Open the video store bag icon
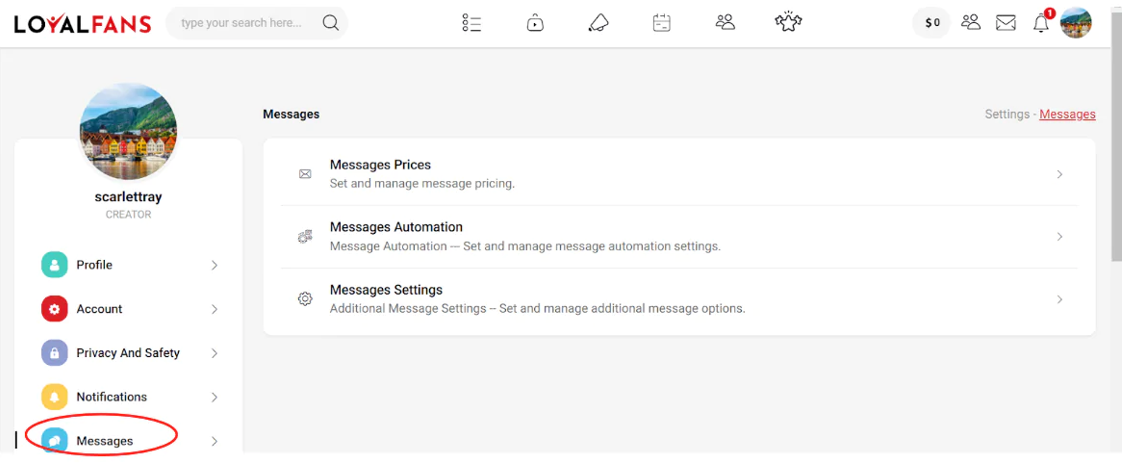Screen dimensions: 1122x466 point(535,23)
